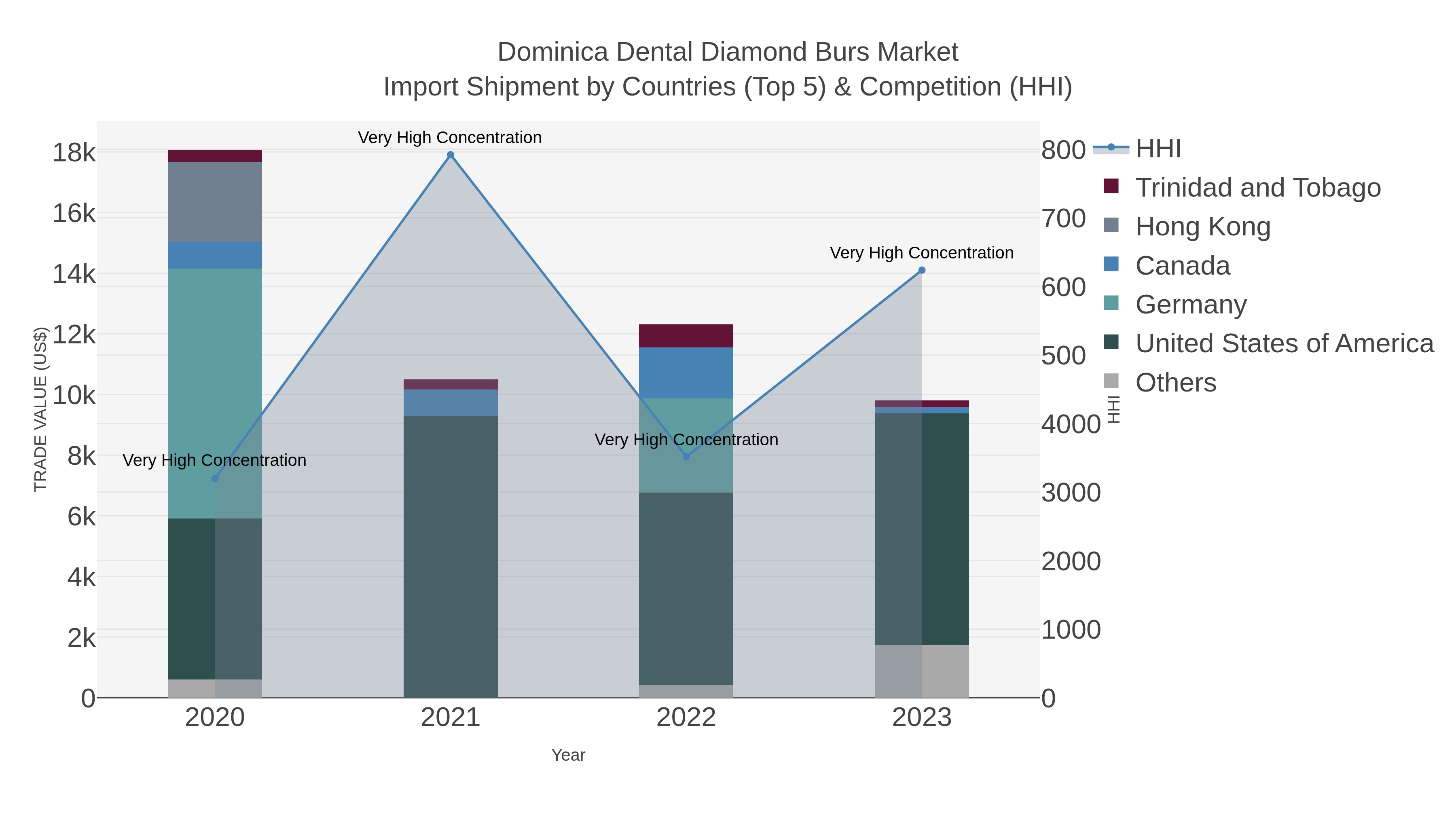Screen dimensions: 1456x819
Task: Click the TRADE VALUE (US$) axis title
Action: tap(40, 409)
